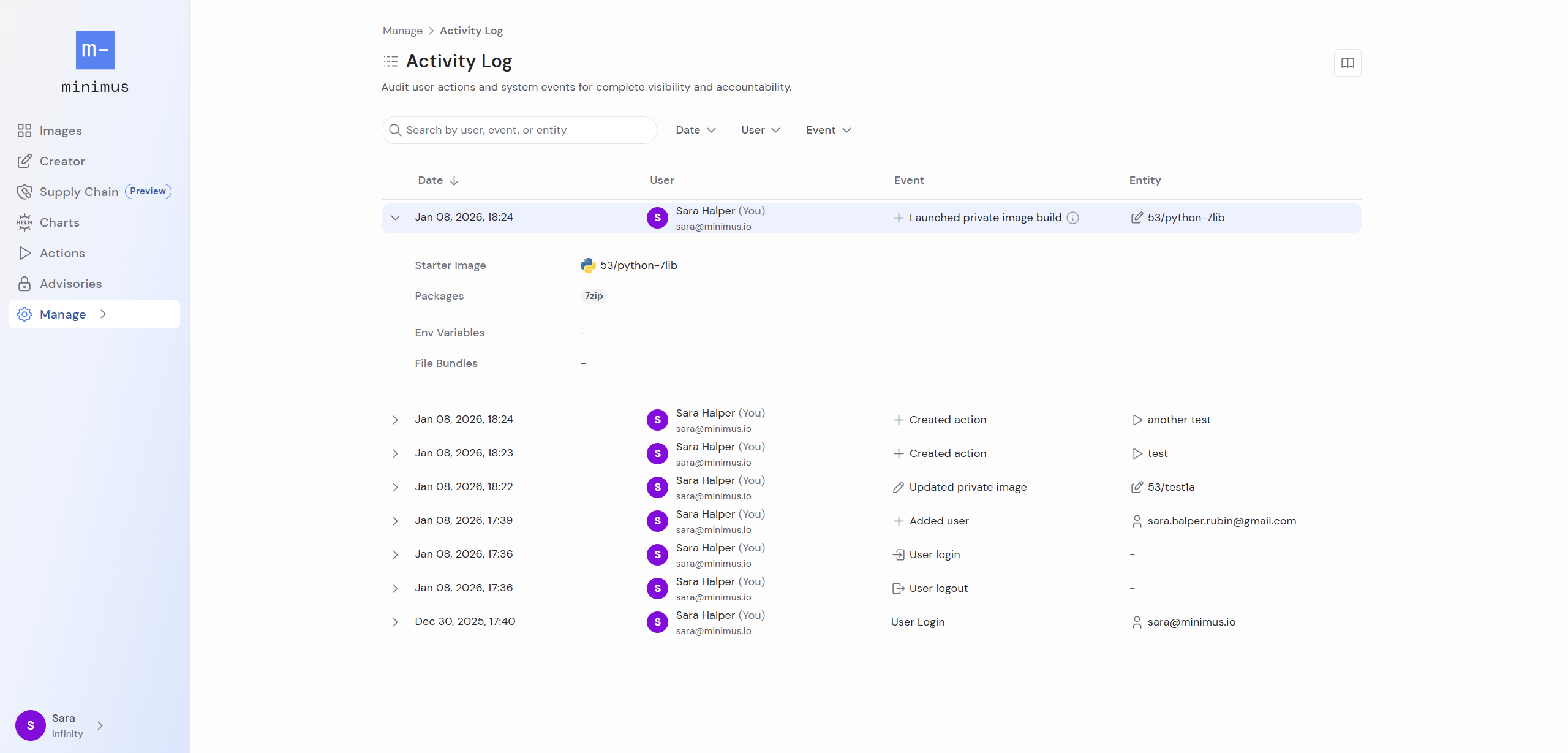Open the Advisories section

click(70, 284)
